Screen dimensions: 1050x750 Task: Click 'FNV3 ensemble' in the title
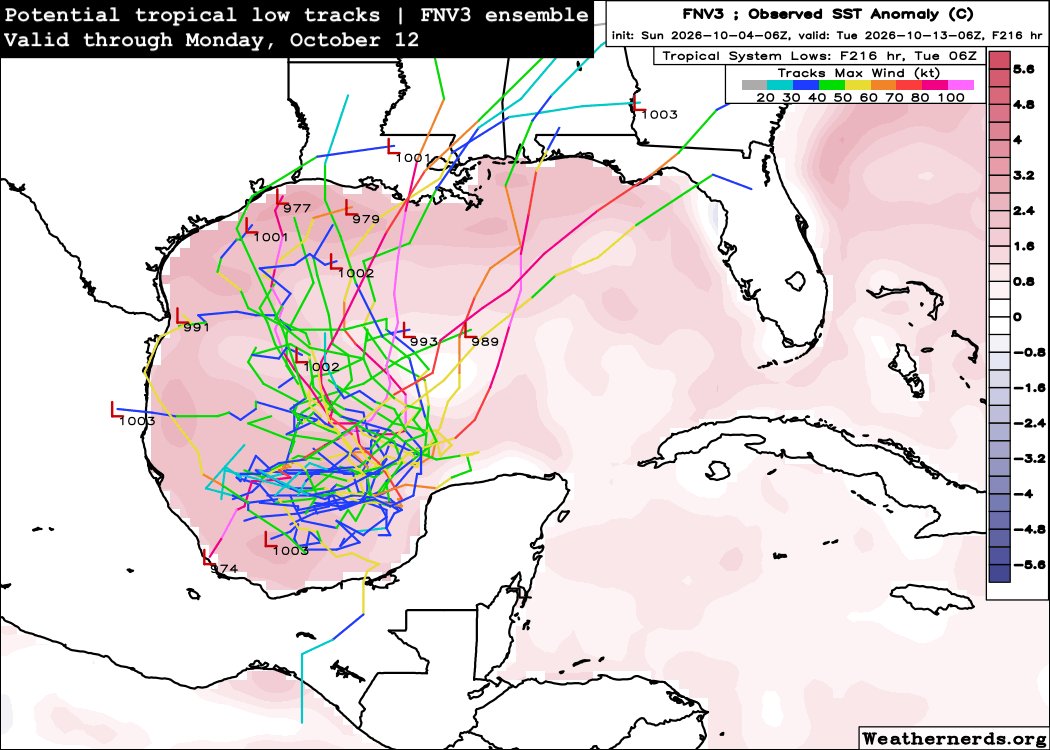[504, 15]
